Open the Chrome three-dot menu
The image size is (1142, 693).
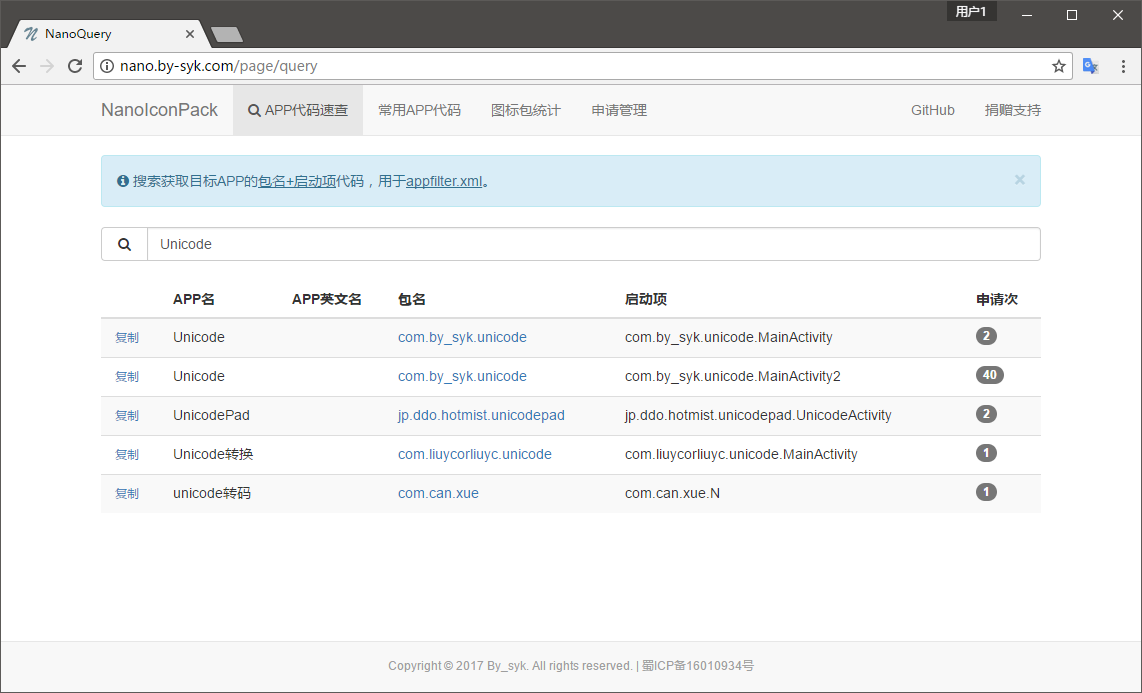tap(1123, 66)
